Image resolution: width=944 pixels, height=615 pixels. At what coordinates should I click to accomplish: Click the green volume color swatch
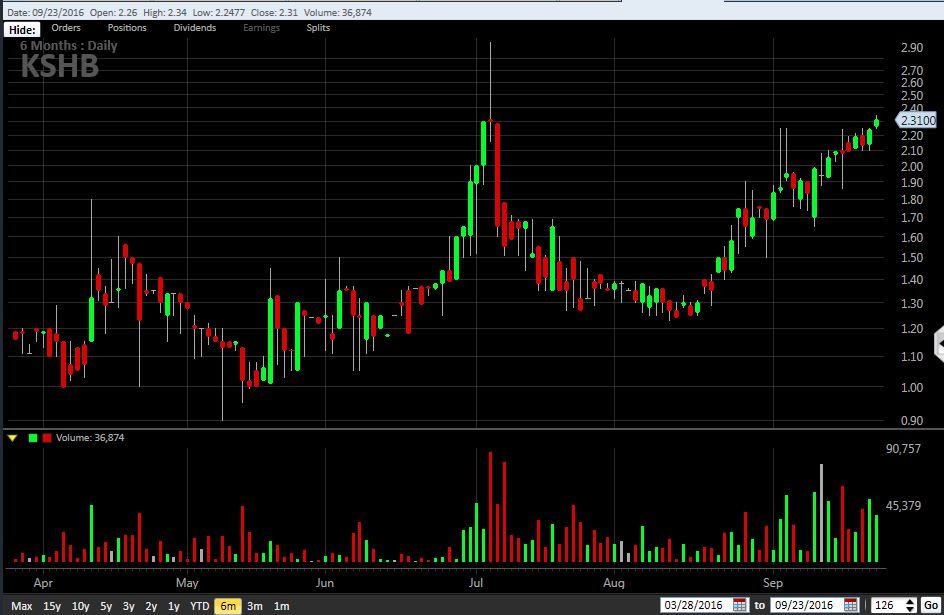(x=33, y=438)
